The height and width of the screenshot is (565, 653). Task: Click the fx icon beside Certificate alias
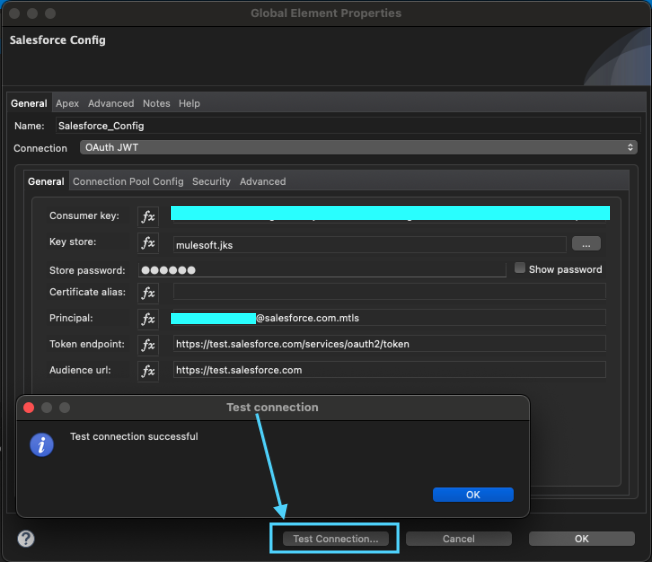click(x=148, y=293)
